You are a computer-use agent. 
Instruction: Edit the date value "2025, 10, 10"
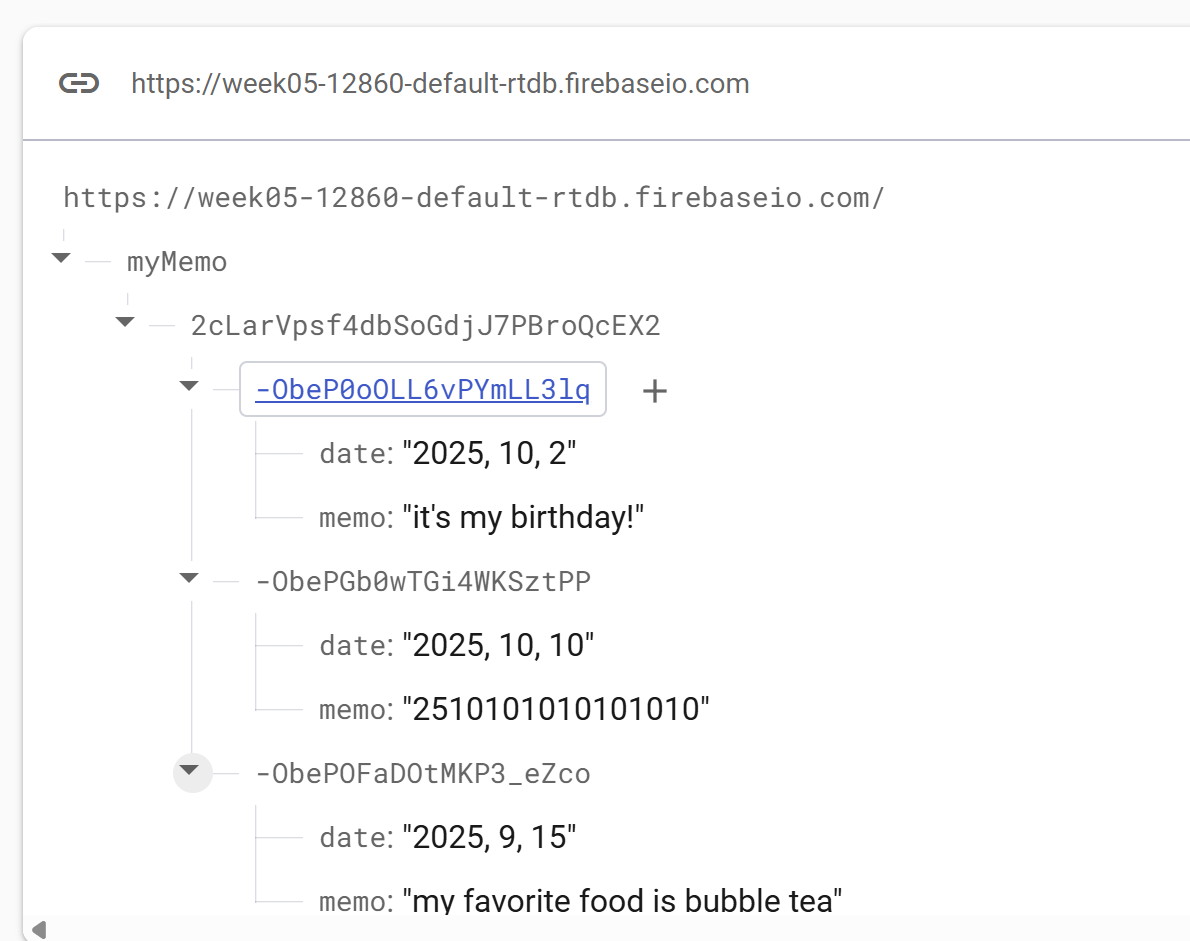[x=498, y=646]
